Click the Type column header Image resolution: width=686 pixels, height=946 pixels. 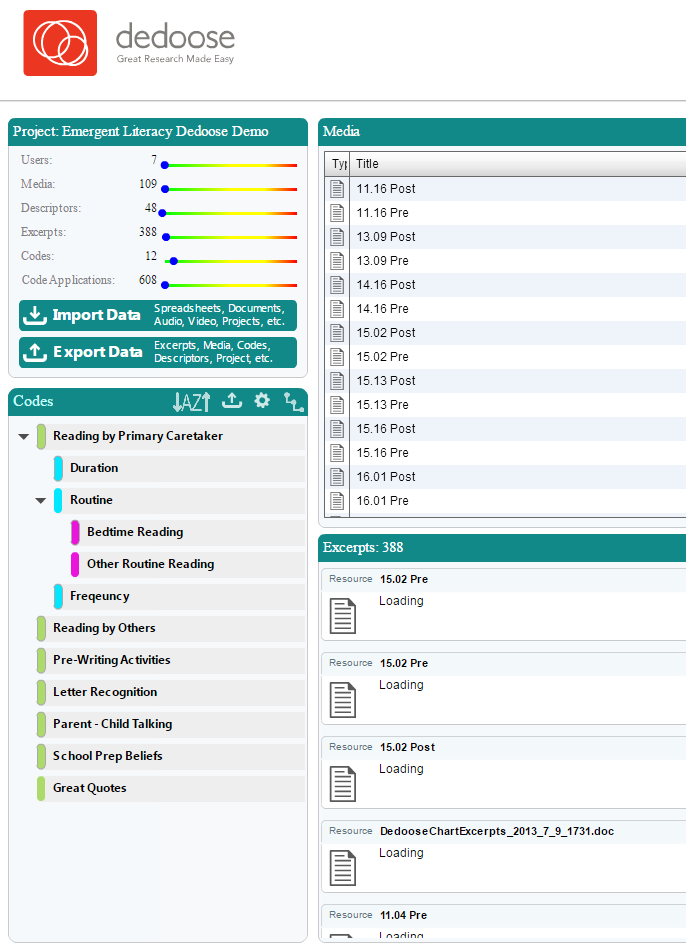337,164
